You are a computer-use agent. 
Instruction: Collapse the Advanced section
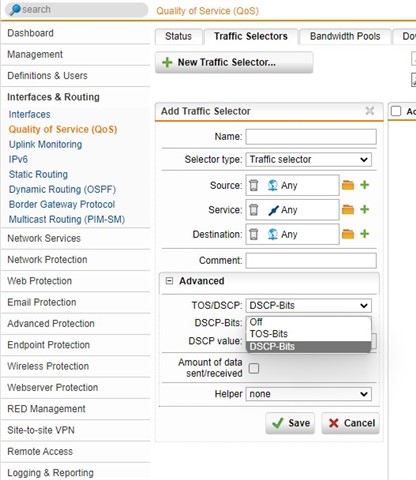tap(169, 281)
